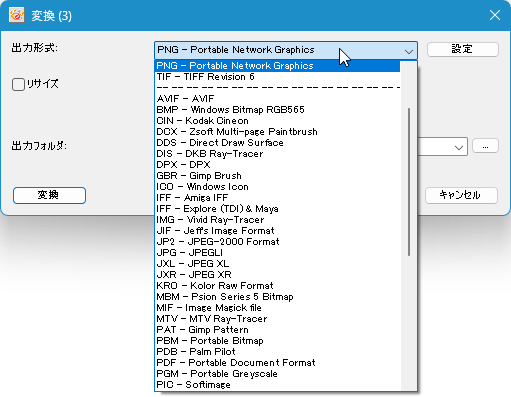The image size is (511, 397).
Task: Select MBM - Psion Series 5 Bitmap
Action: 278,297
